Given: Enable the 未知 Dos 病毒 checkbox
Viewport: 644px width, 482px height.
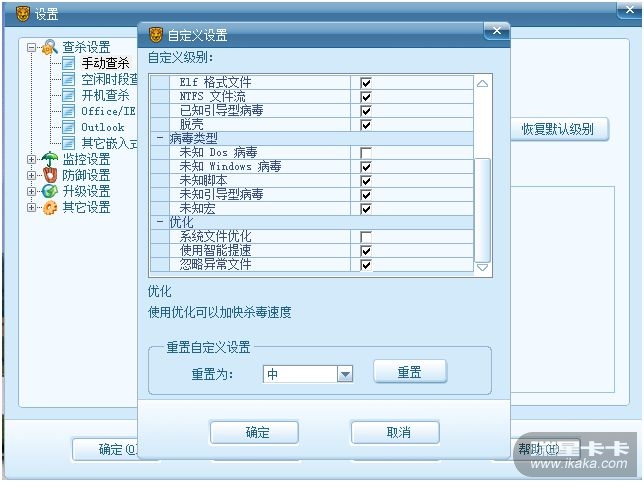Looking at the screenshot, I should pos(366,153).
